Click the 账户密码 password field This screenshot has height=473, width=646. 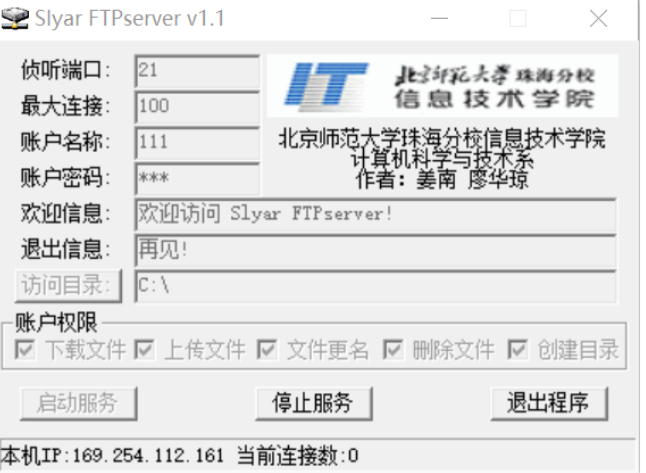(x=197, y=179)
